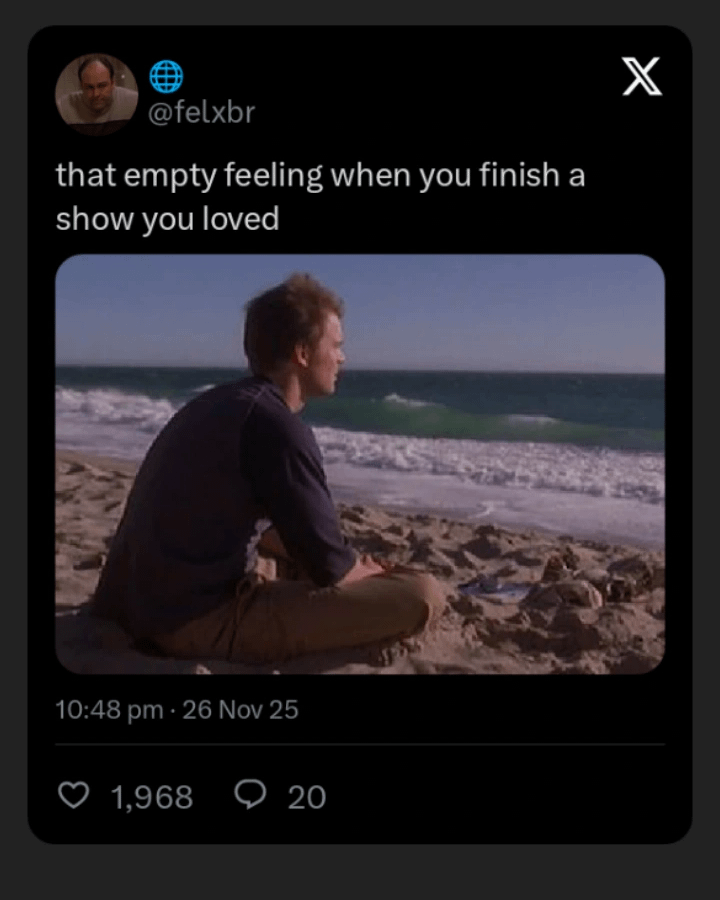Like the tweet using the heart icon
The image size is (720, 900).
coord(73,796)
